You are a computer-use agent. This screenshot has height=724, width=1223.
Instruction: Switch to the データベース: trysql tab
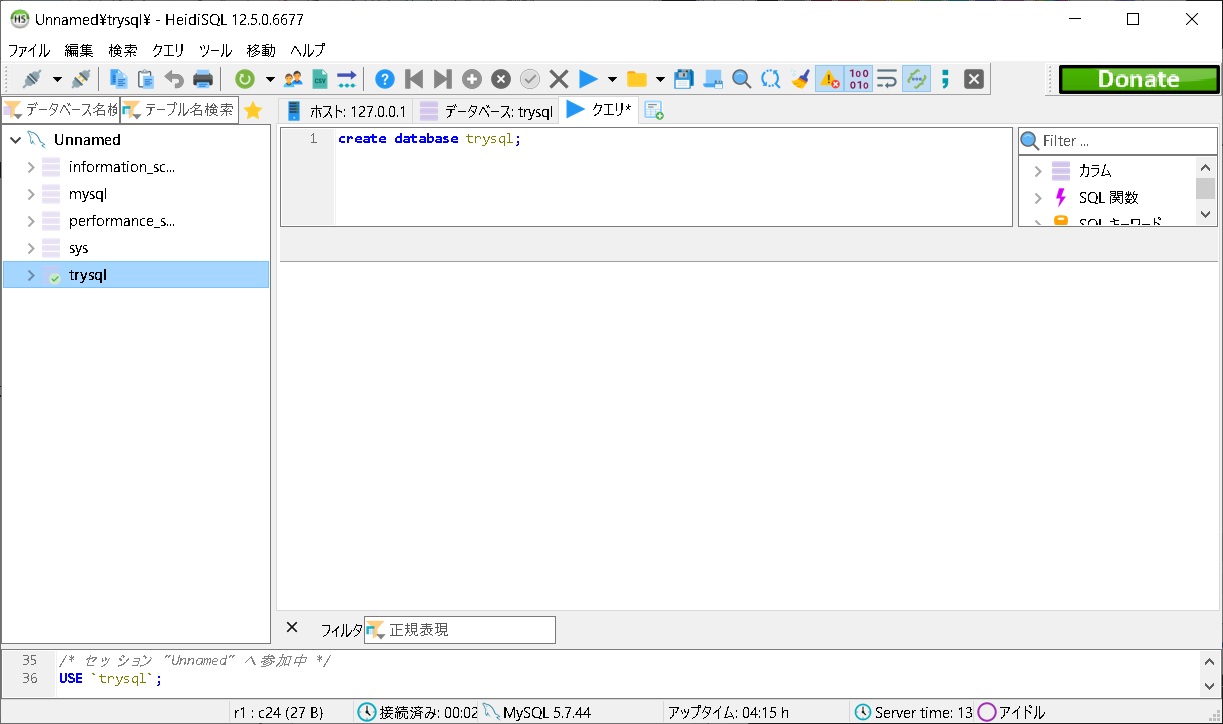pos(486,111)
